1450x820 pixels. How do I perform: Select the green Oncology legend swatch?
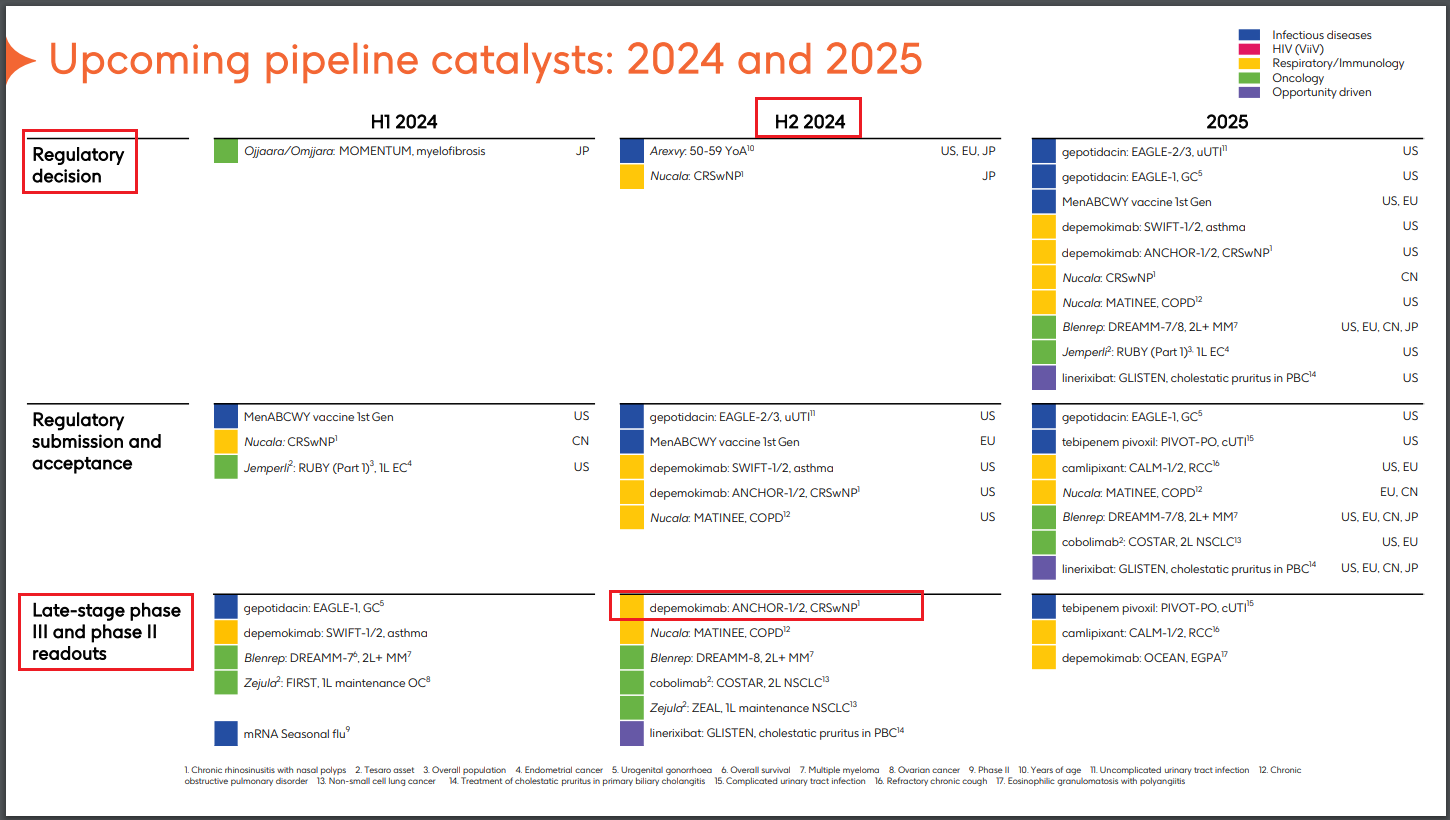coord(1249,78)
